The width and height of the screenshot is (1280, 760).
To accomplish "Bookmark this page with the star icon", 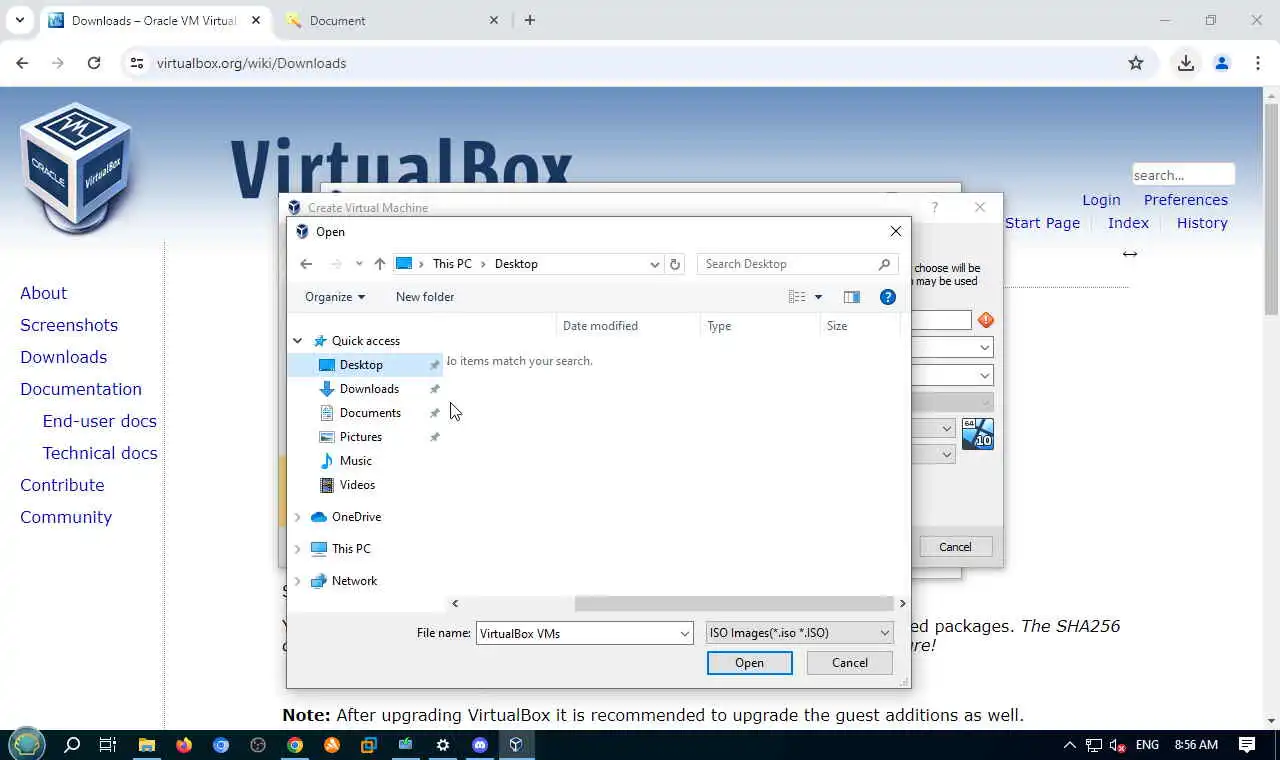I will point(1136,63).
